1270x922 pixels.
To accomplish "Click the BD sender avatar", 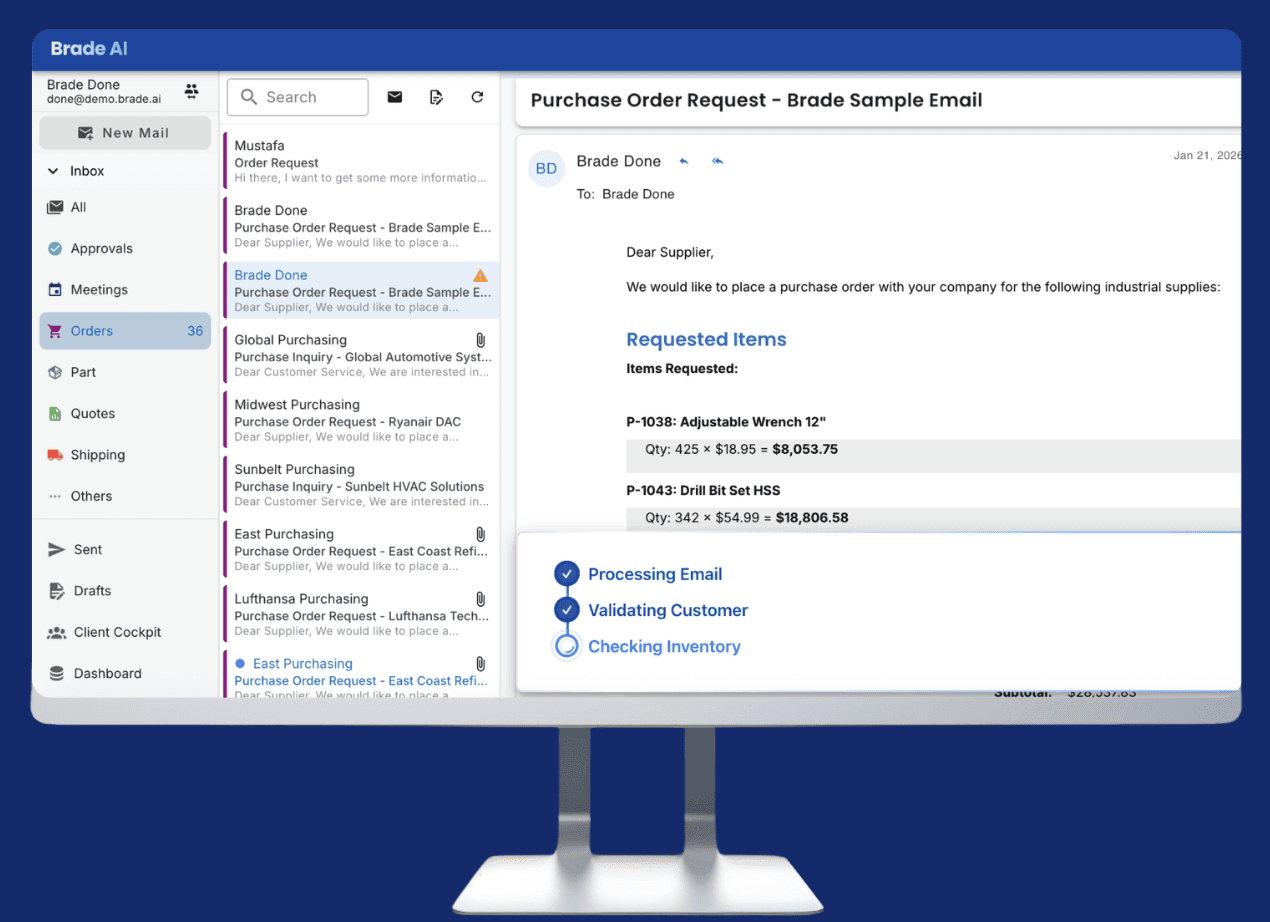I will click(546, 168).
